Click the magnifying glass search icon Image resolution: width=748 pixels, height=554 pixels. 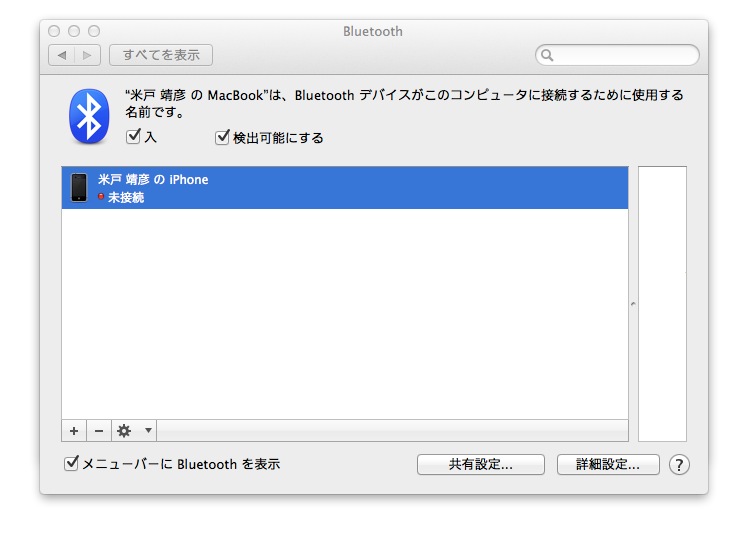tap(547, 55)
